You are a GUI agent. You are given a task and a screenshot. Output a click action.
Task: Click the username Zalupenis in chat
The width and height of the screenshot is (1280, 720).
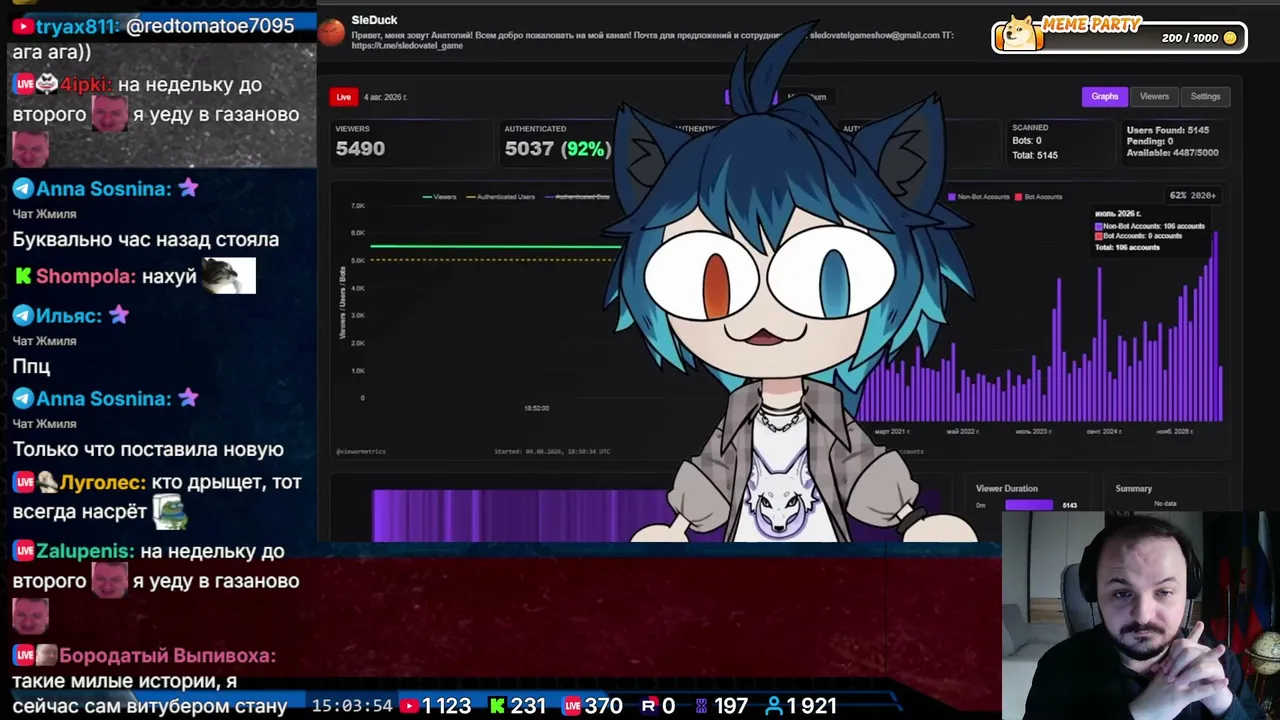[x=85, y=551]
